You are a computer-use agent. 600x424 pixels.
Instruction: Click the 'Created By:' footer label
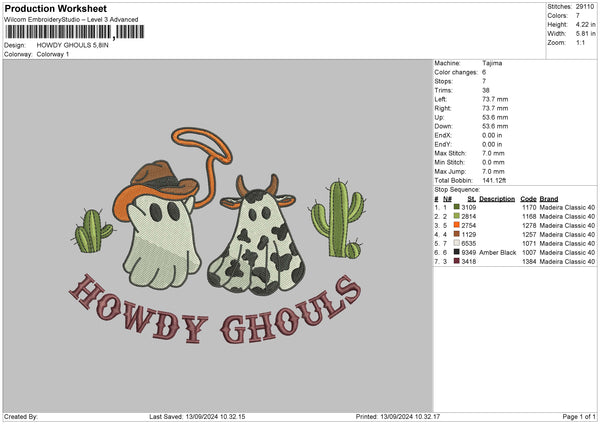click(x=21, y=416)
